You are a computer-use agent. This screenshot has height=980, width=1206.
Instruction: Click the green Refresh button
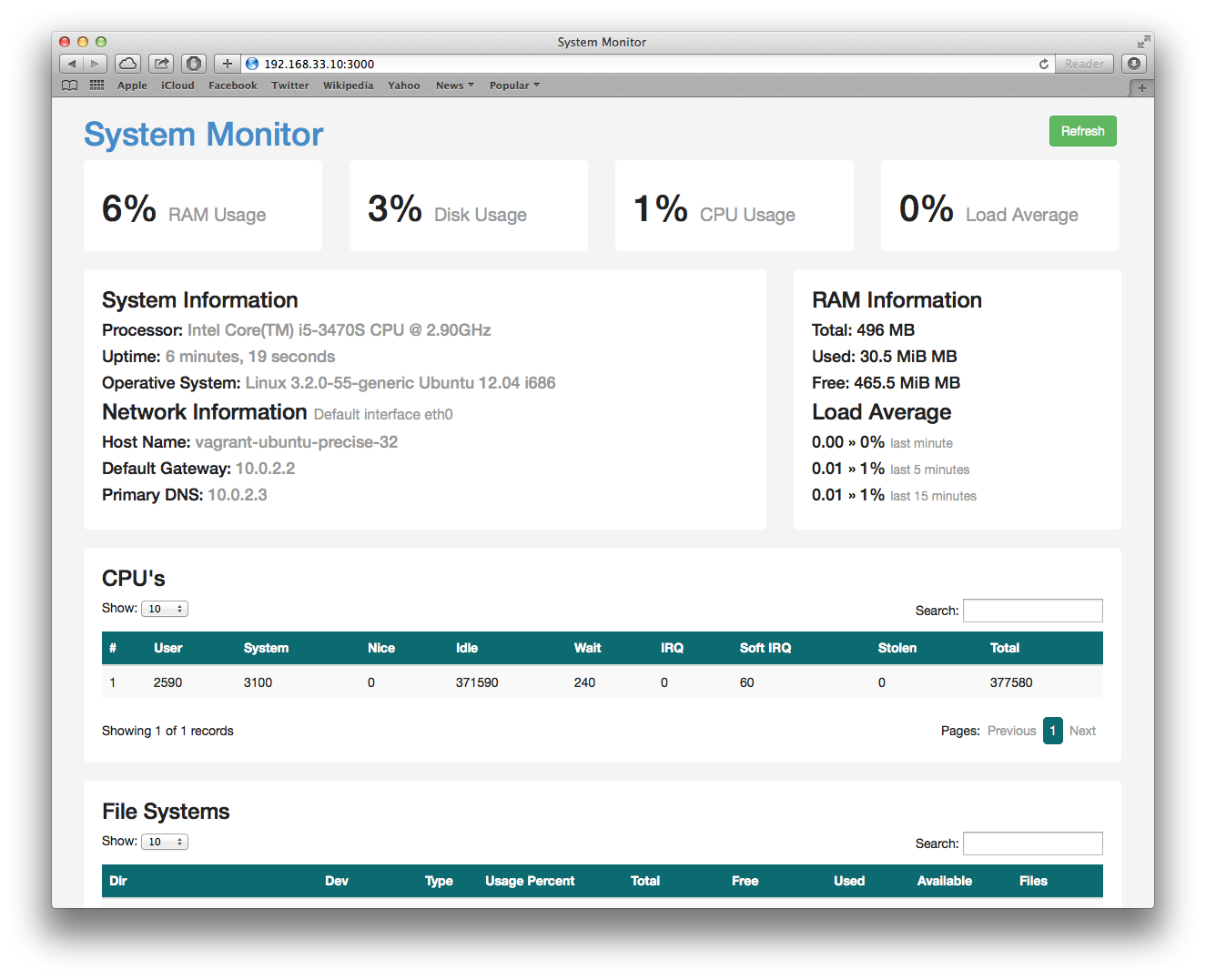coord(1083,131)
